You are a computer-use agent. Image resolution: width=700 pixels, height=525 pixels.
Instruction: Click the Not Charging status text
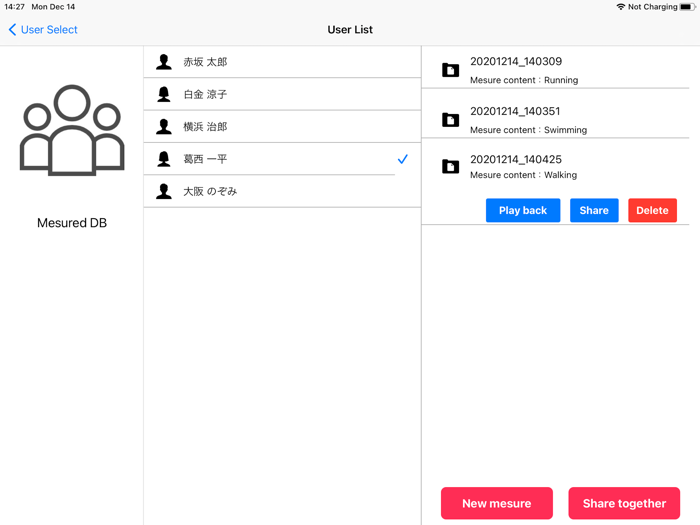653,7
